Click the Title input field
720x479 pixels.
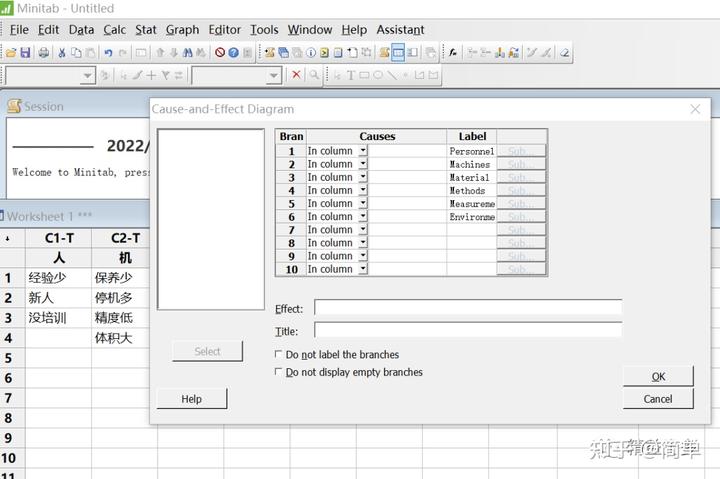tap(468, 330)
